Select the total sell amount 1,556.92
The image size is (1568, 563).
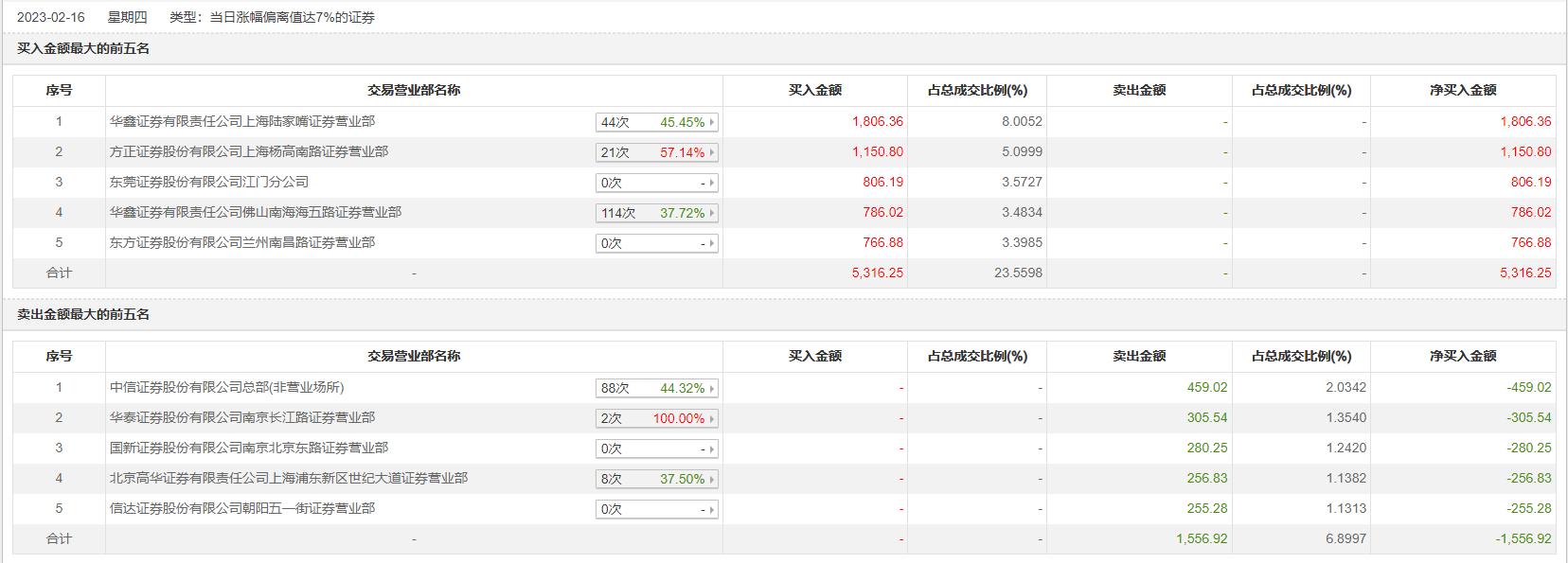click(x=1202, y=538)
